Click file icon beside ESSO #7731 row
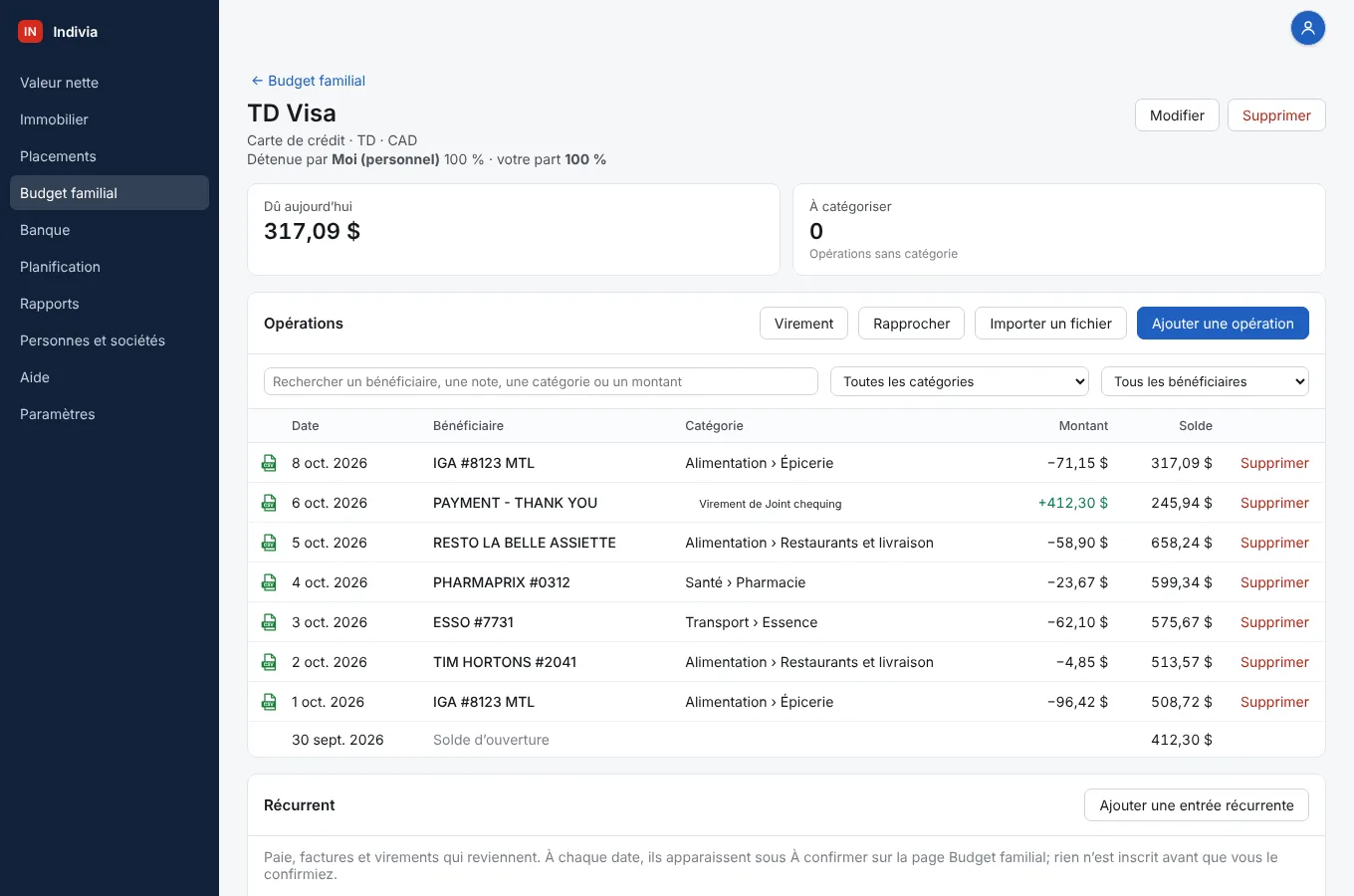 coord(269,622)
